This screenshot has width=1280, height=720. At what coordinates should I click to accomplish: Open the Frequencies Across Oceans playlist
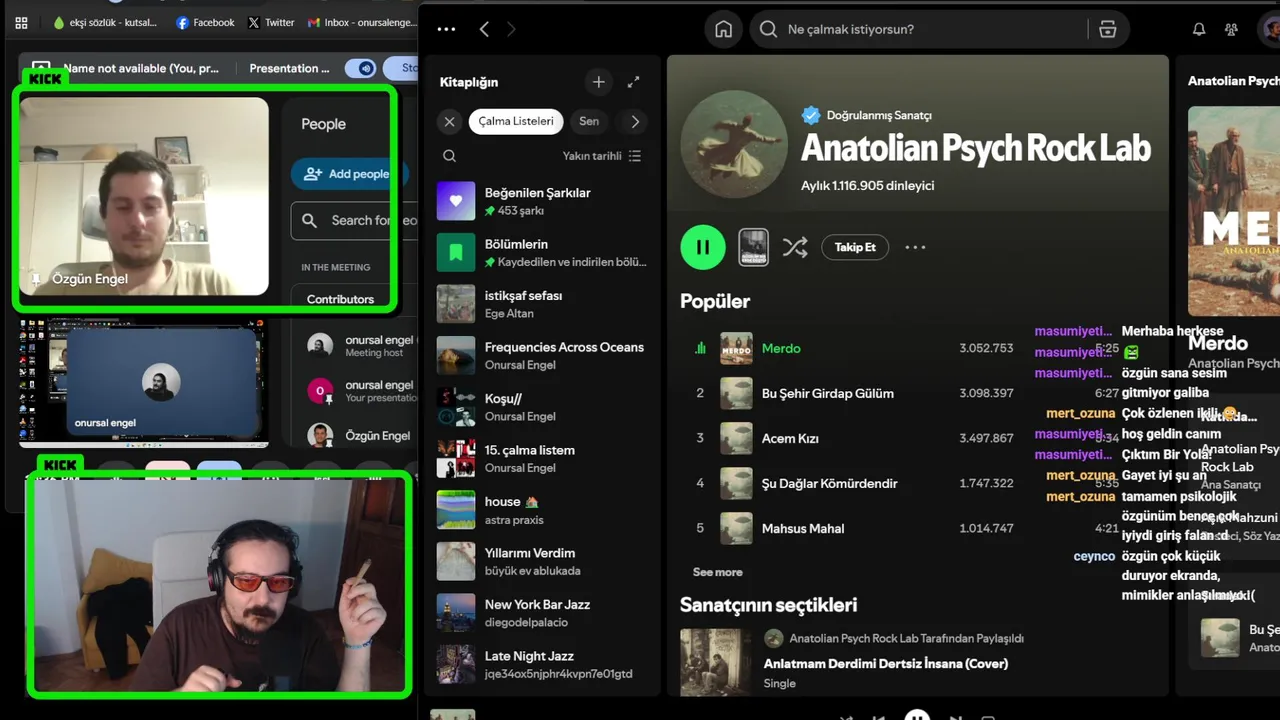(542, 356)
